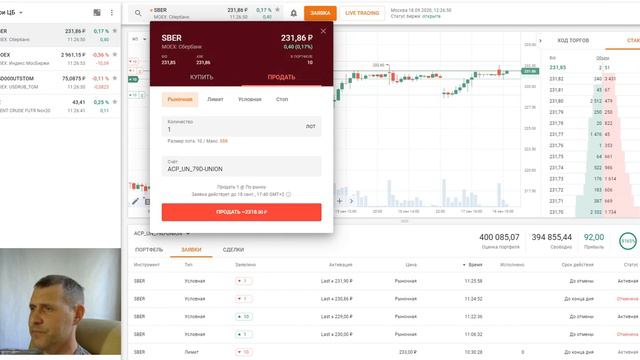Switch to Продать tab in dialog
Screen dimensions: 640x360
click(x=281, y=77)
